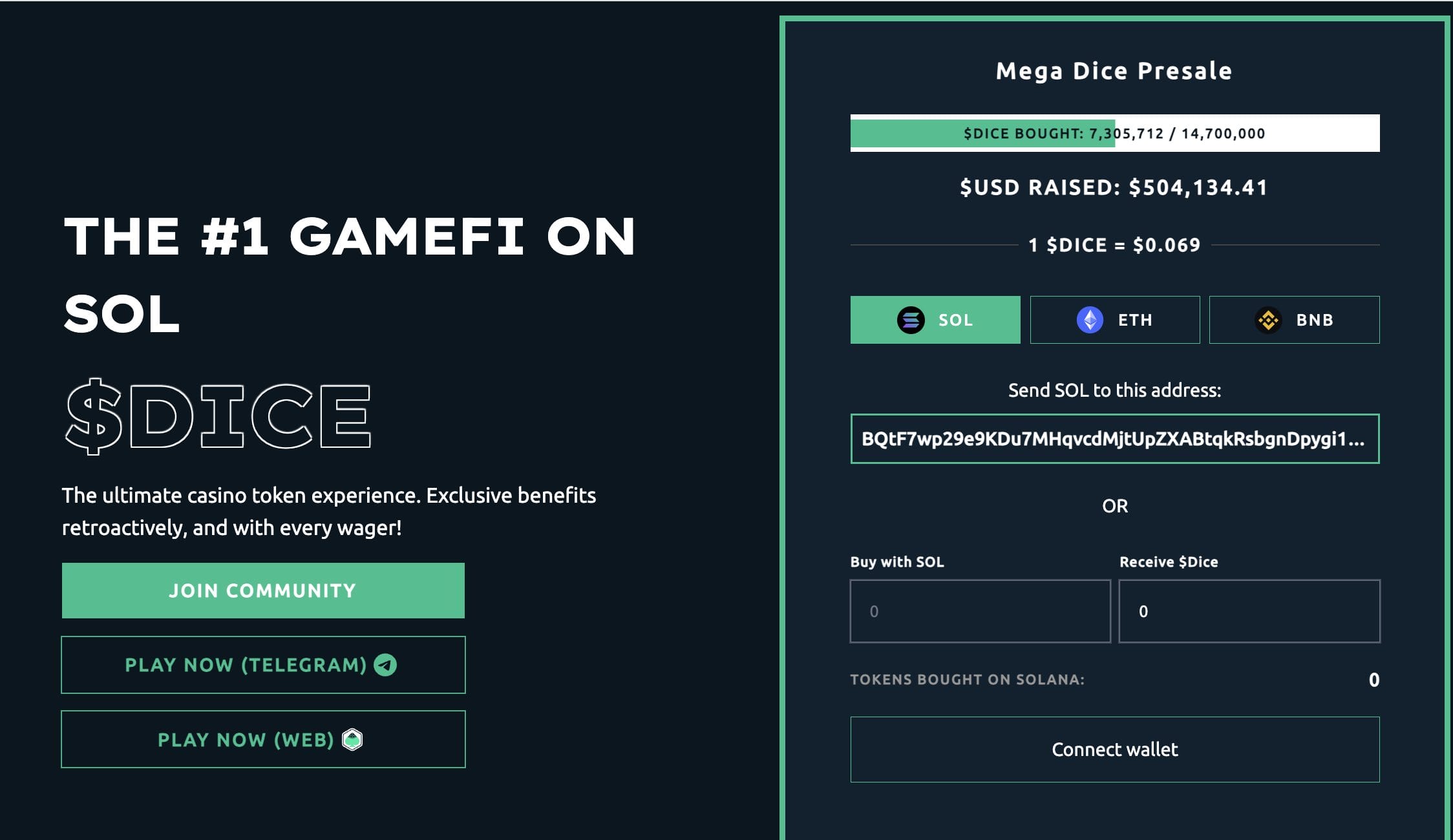Click the Connect wallet button
1453x840 pixels.
click(x=1113, y=748)
